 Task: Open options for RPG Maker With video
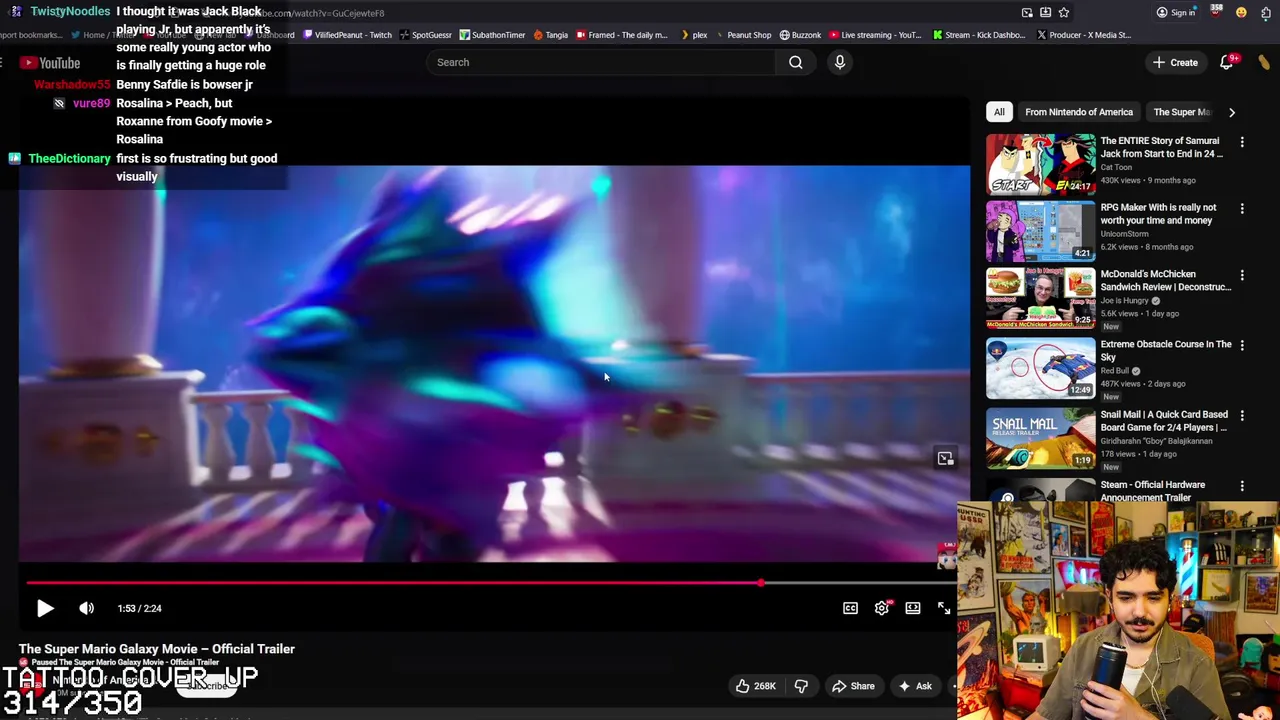(x=1242, y=209)
